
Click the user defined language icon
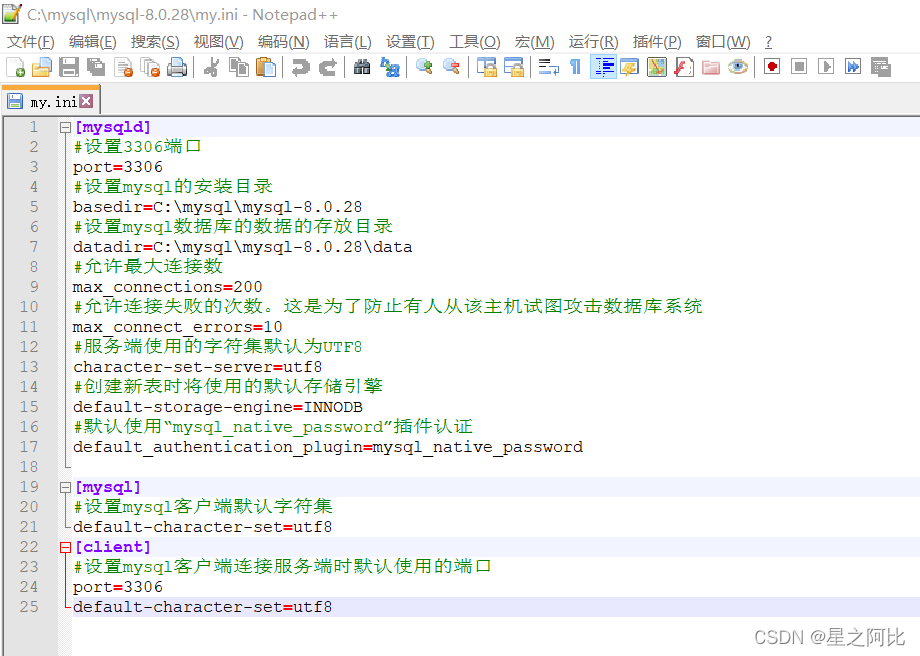[x=630, y=67]
